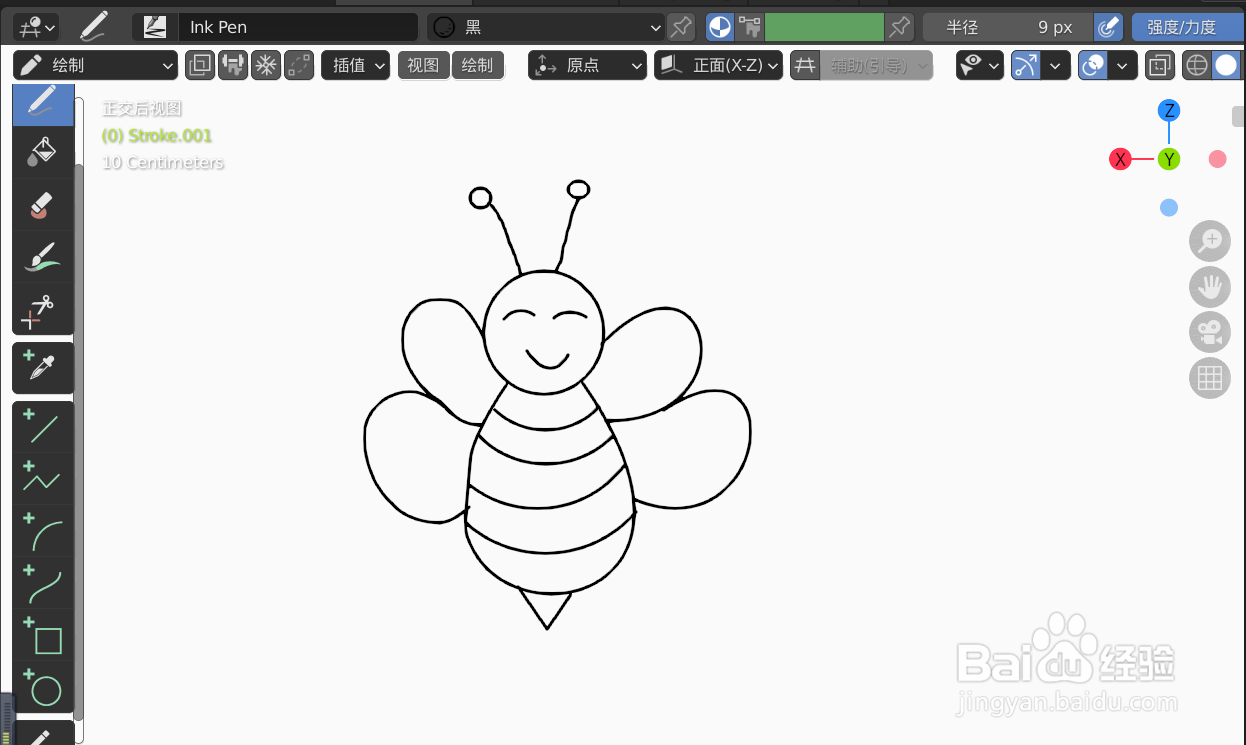Click the red X axis gizmo
This screenshot has height=745, width=1246.
click(x=1121, y=159)
